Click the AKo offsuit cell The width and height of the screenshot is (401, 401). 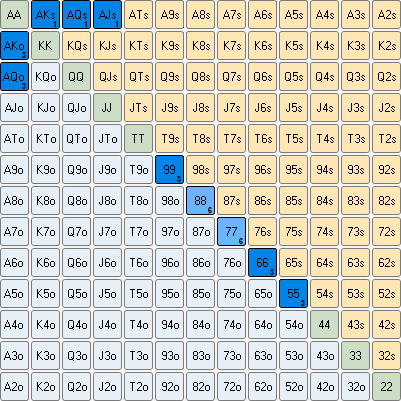(14, 46)
